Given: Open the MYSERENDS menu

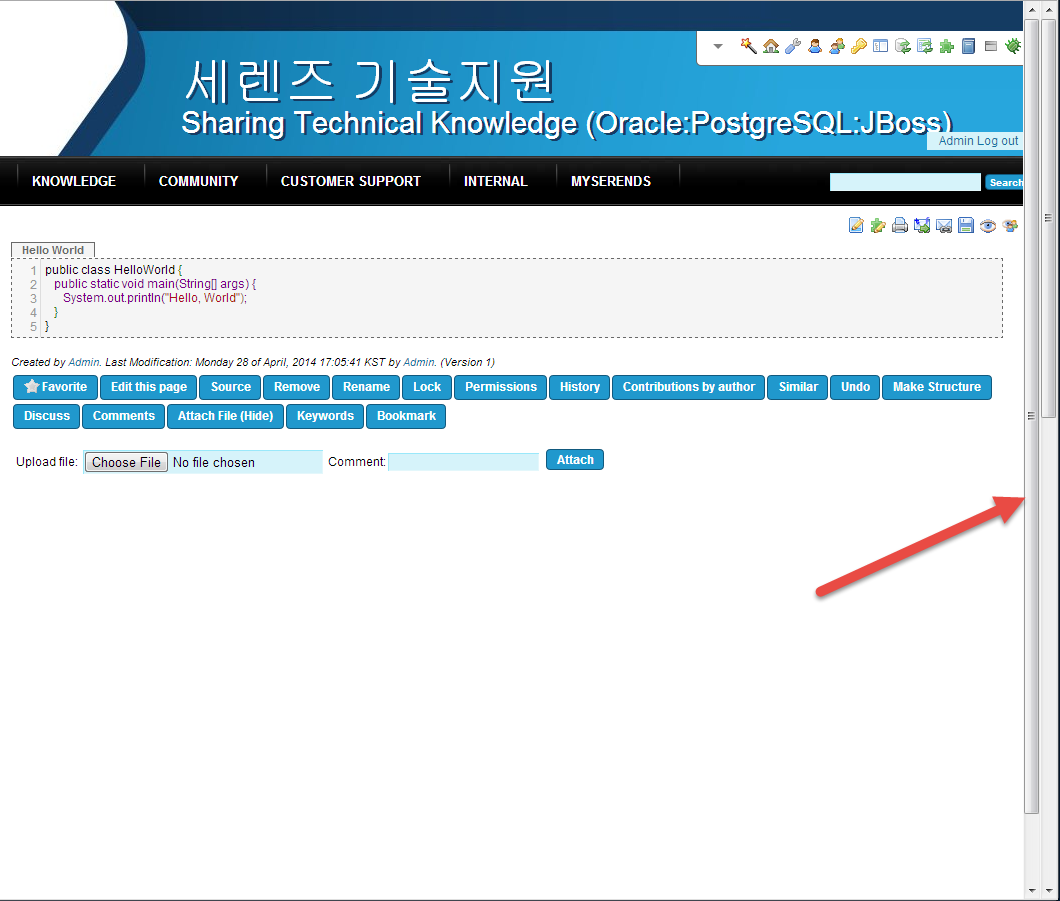Looking at the screenshot, I should 610,181.
